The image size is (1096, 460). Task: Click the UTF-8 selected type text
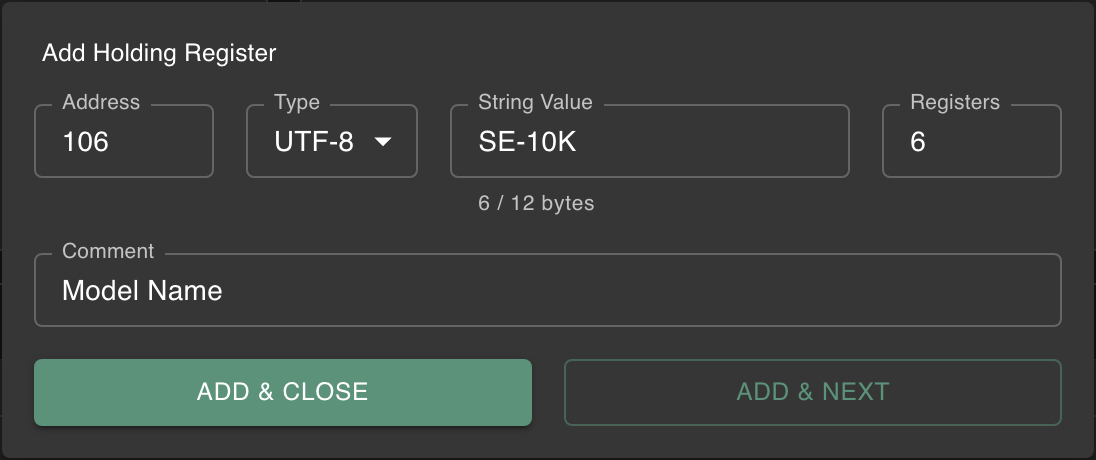click(x=314, y=142)
